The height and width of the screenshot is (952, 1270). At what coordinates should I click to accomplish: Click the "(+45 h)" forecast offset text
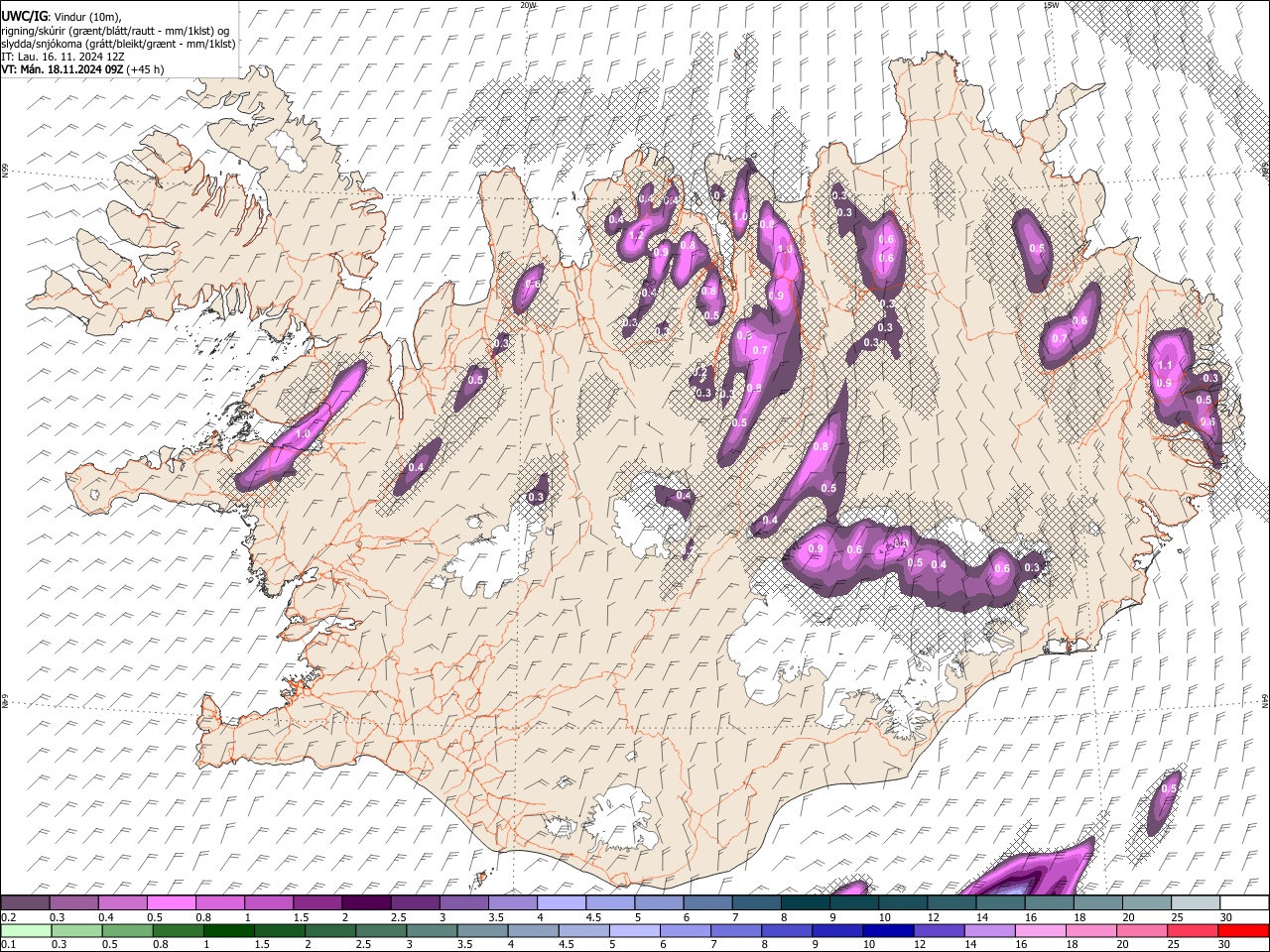click(145, 69)
